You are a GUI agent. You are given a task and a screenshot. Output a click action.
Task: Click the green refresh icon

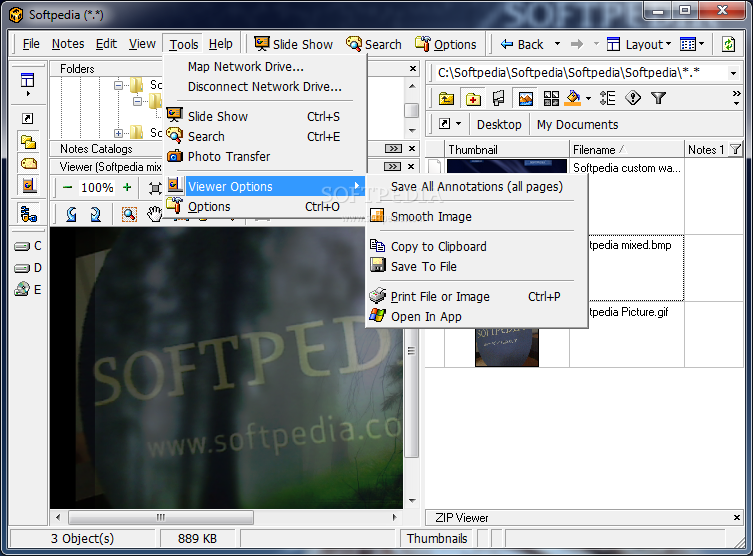[x=729, y=44]
